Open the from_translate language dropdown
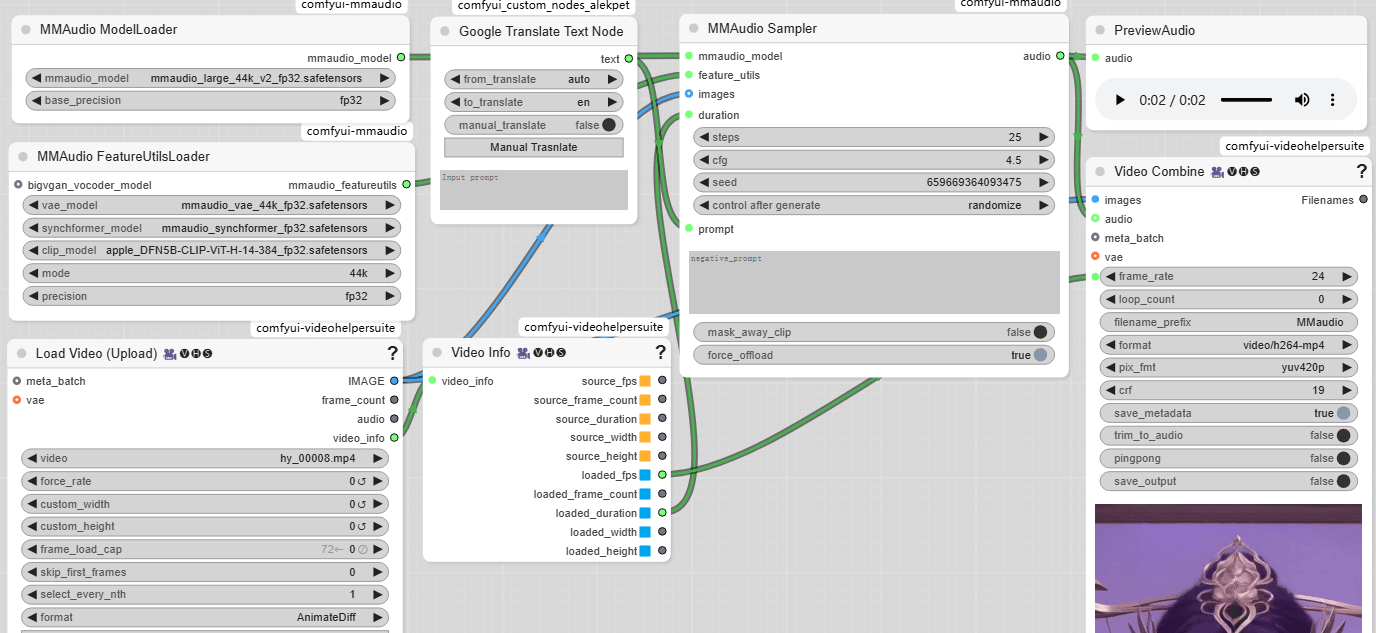Image resolution: width=1376 pixels, height=633 pixels. pos(533,79)
